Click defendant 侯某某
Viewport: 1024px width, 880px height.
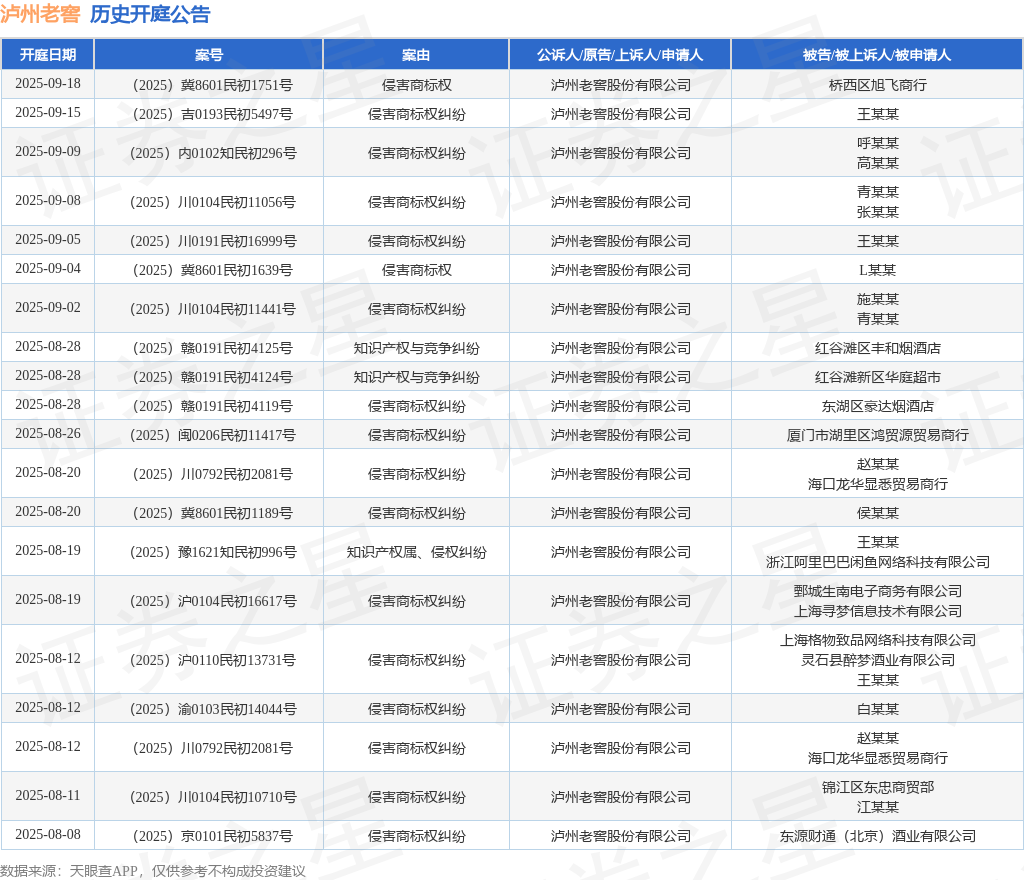(x=878, y=513)
